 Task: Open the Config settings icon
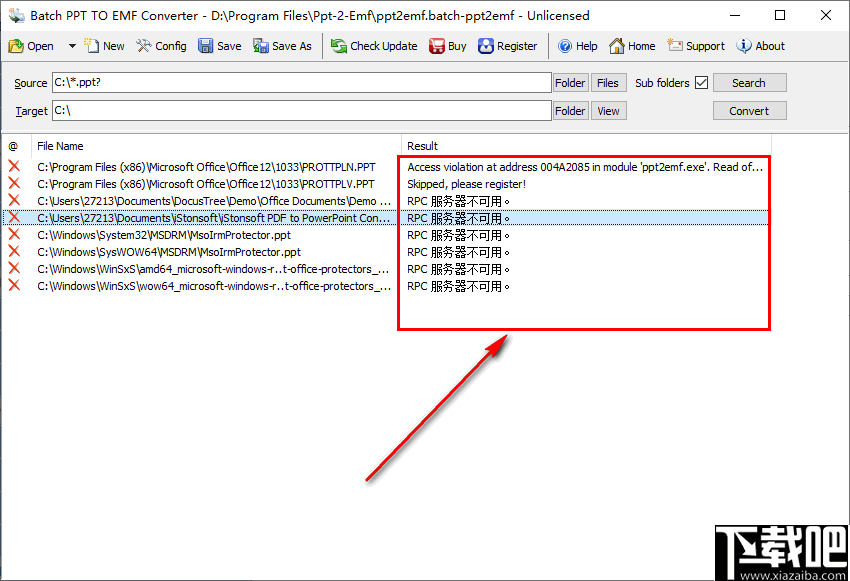pyautogui.click(x=160, y=45)
